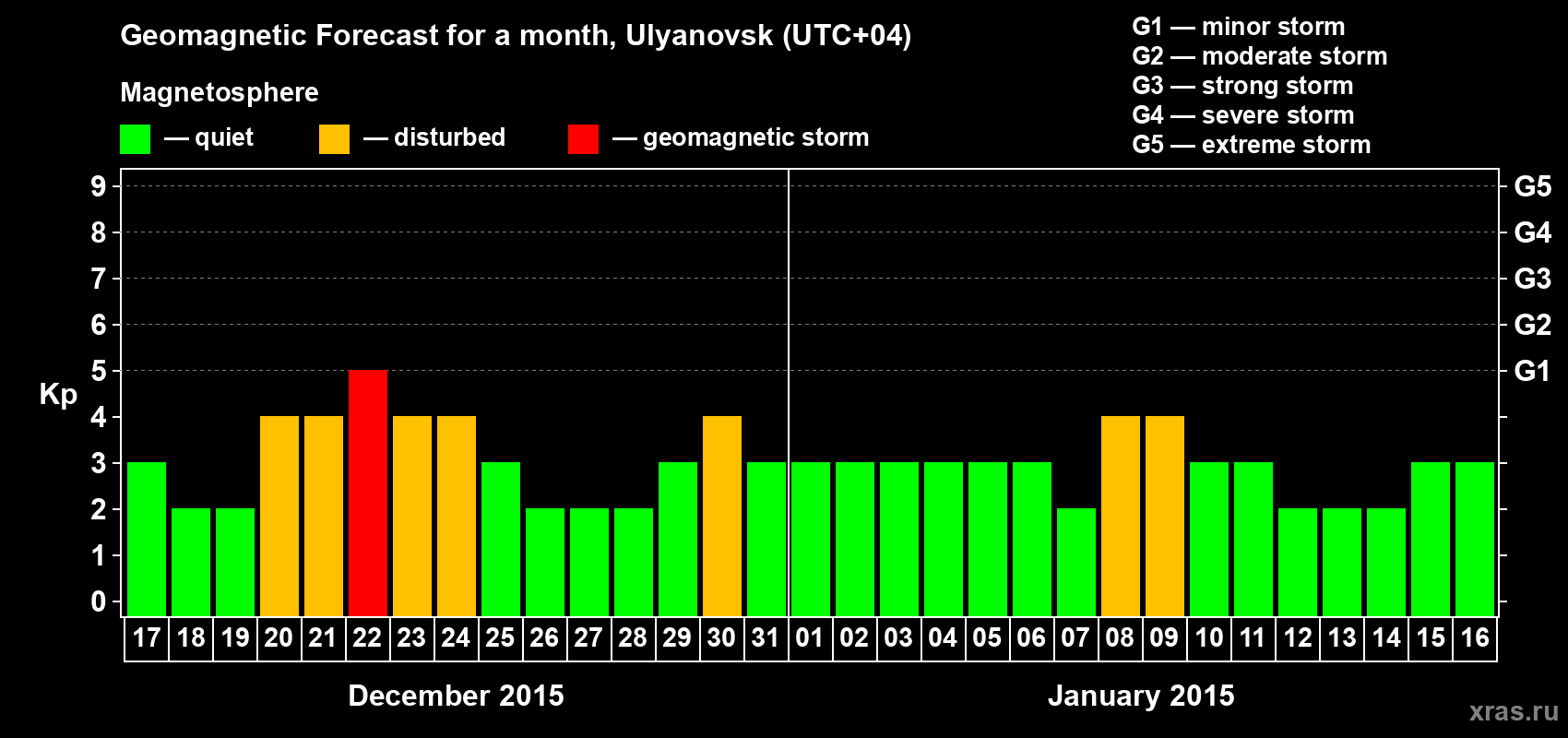The width and height of the screenshot is (1568, 738).
Task: Click the '— disturbed' legend label
Action: 434,137
